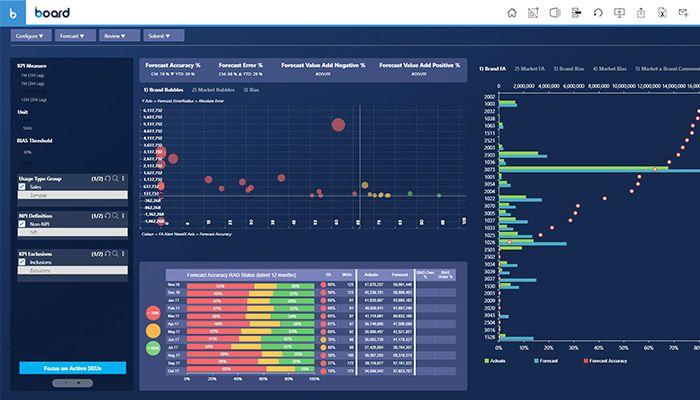700x400 pixels.
Task: Click the largest red bubble in scatter chart
Action: pyautogui.click(x=338, y=125)
